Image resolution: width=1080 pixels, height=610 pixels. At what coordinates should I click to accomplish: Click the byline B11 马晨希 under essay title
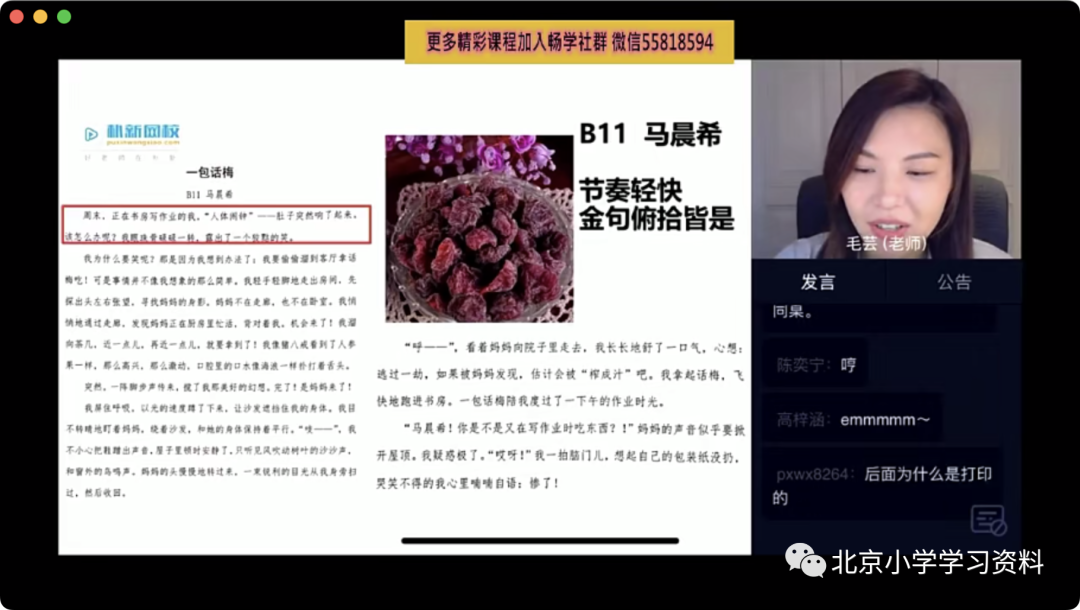210,194
